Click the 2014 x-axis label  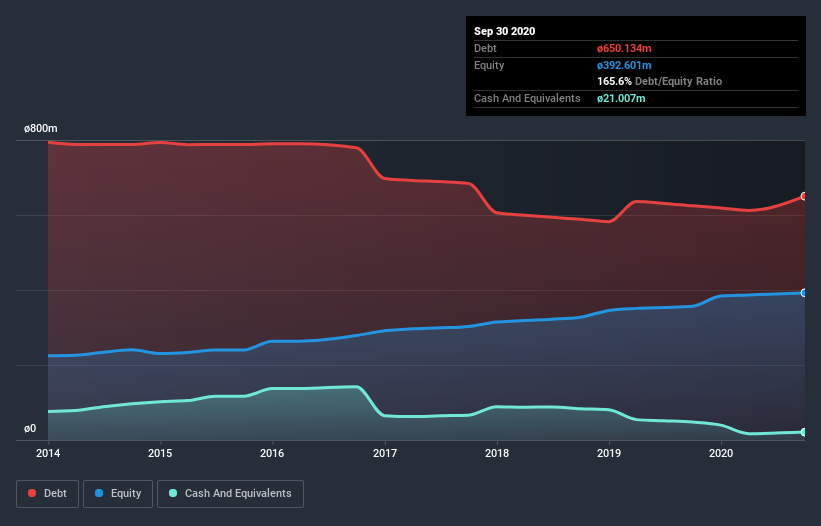coord(48,453)
